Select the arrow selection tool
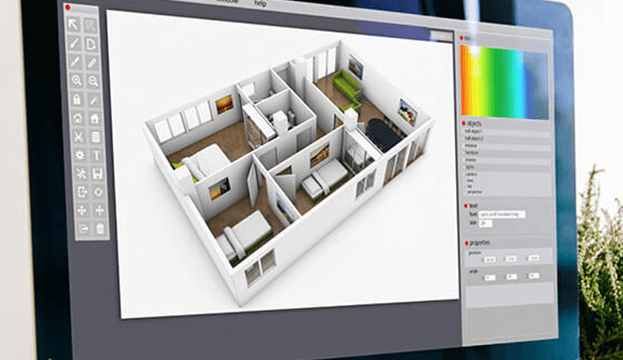The image size is (623, 360). [74, 24]
